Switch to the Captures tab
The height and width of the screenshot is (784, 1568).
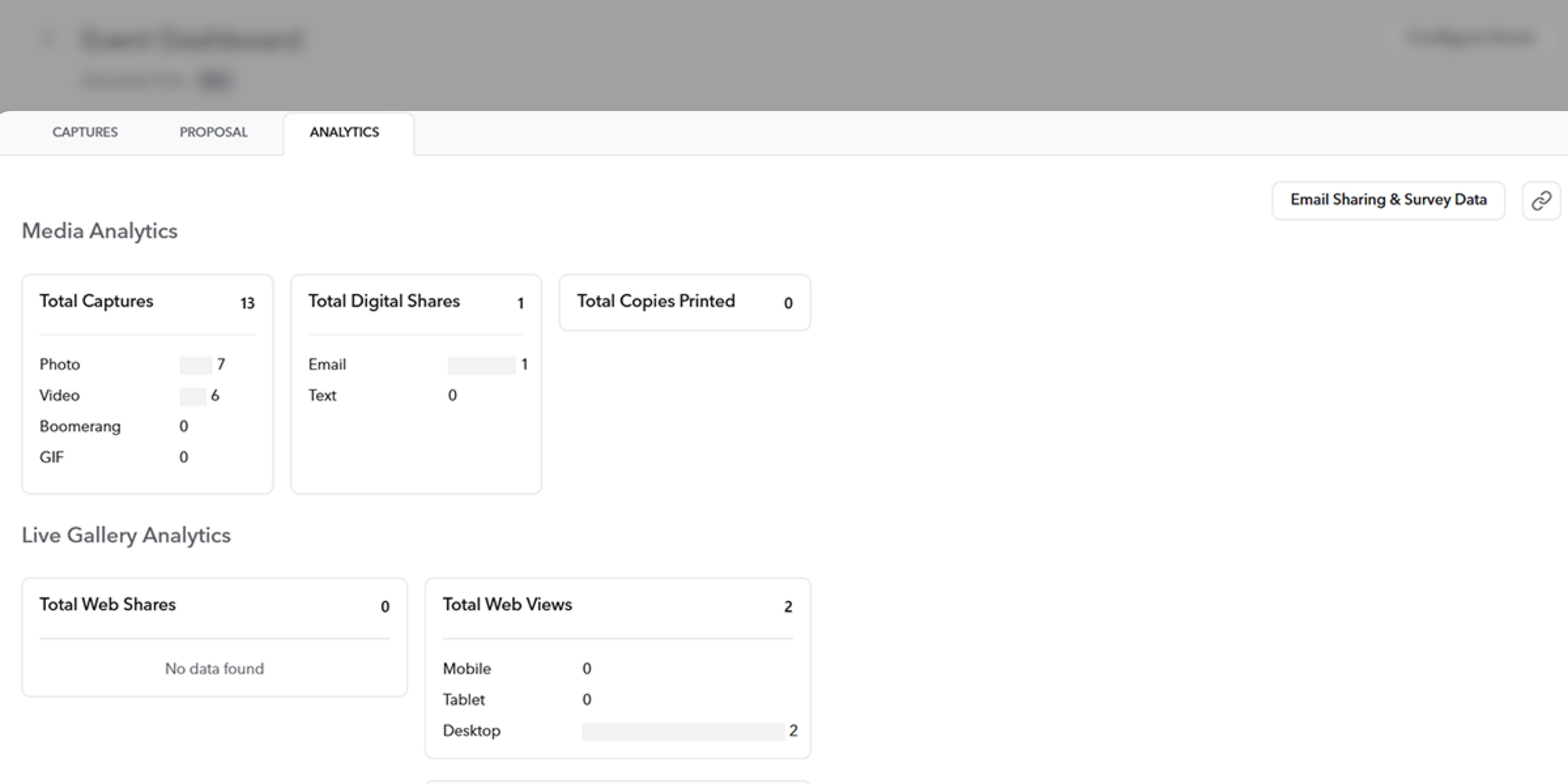point(85,132)
